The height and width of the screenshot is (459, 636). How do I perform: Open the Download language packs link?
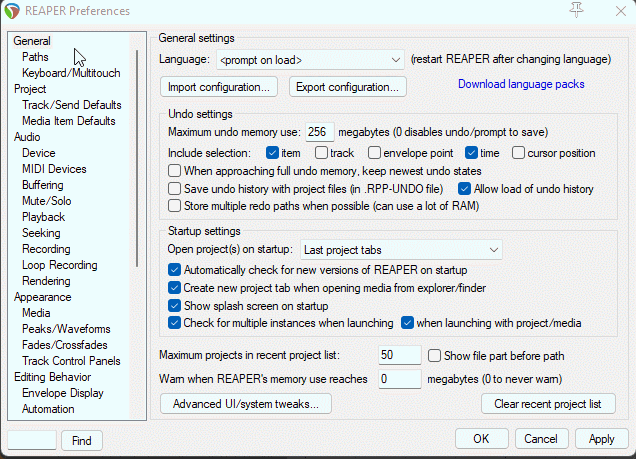point(521,84)
